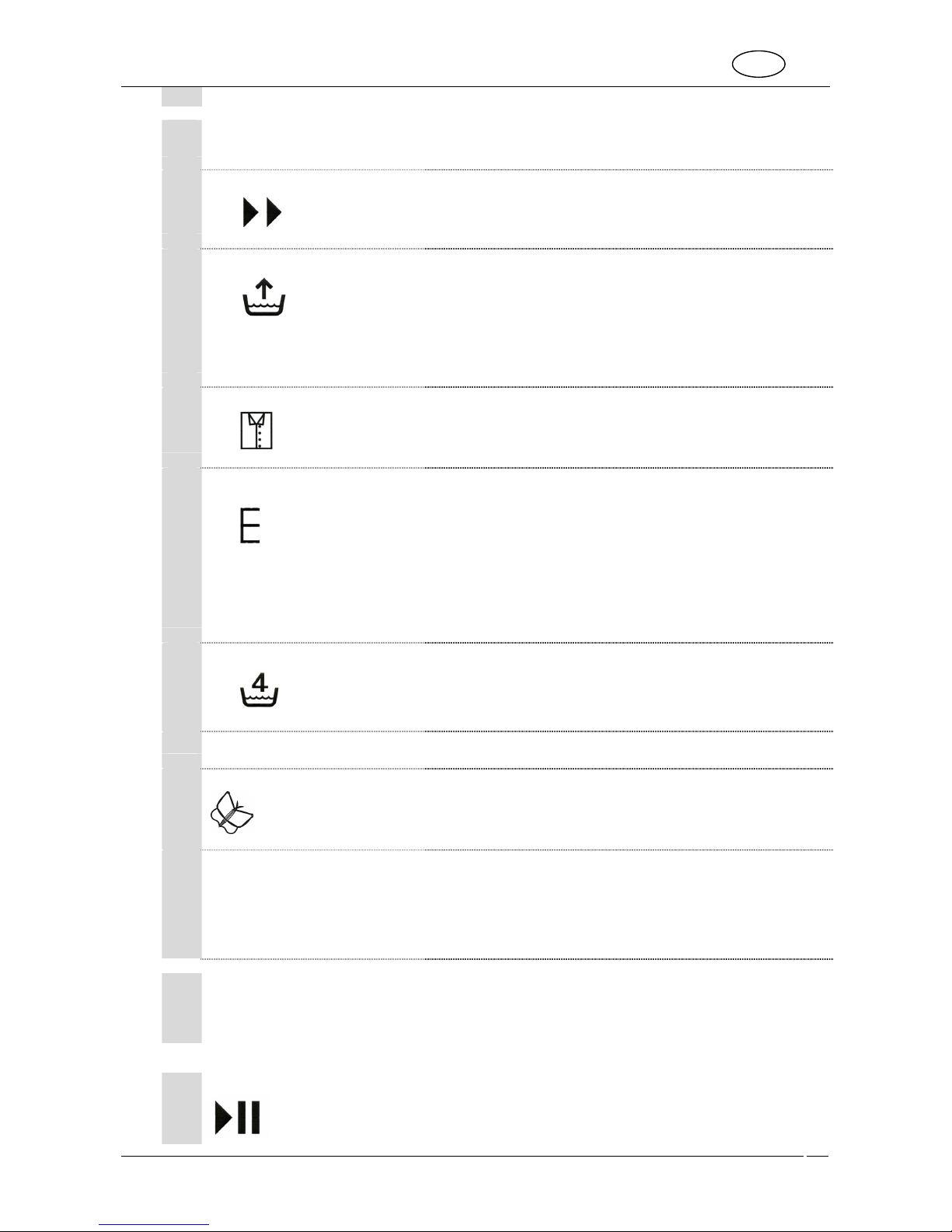The height and width of the screenshot is (1232, 952).
Task: Click the gray cell in the row below the butterfly
Action: (181, 904)
